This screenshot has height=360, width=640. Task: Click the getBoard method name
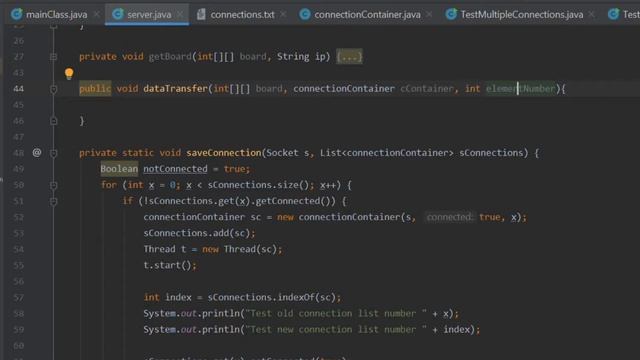pos(170,56)
